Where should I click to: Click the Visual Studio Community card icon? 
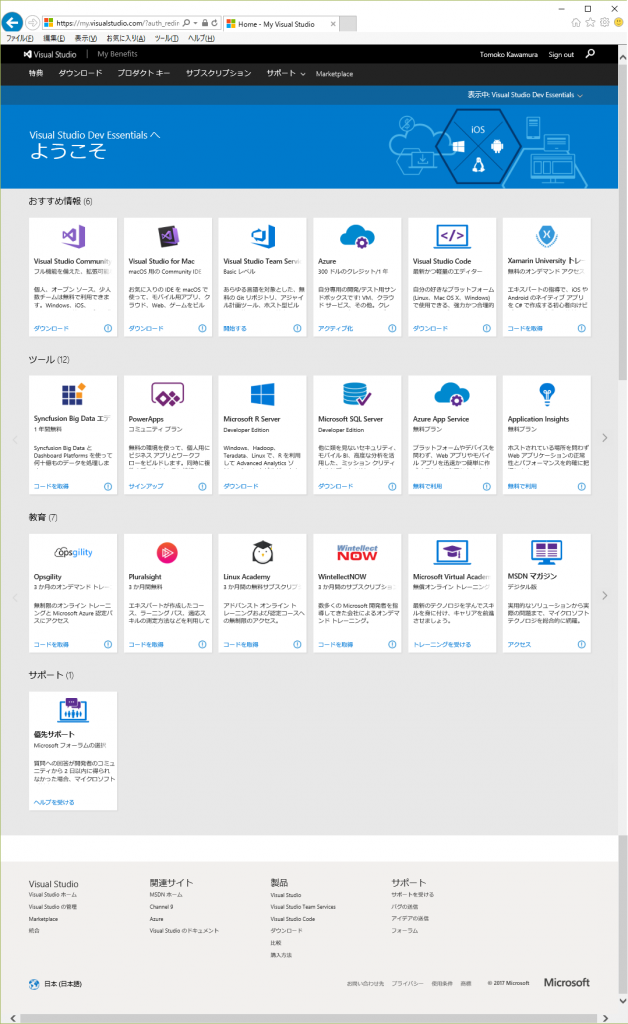(74, 236)
